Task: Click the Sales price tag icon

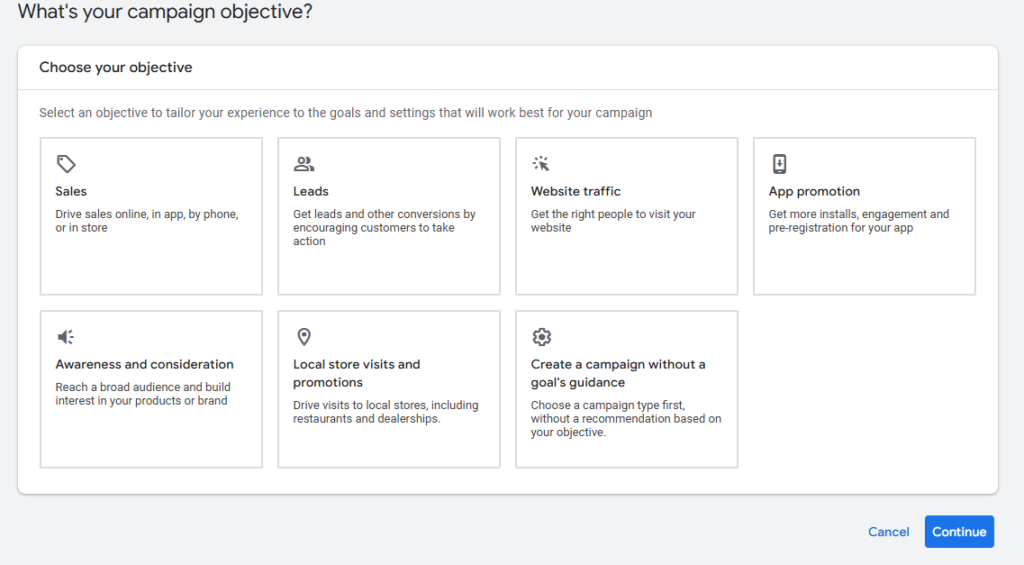Action: tap(66, 164)
